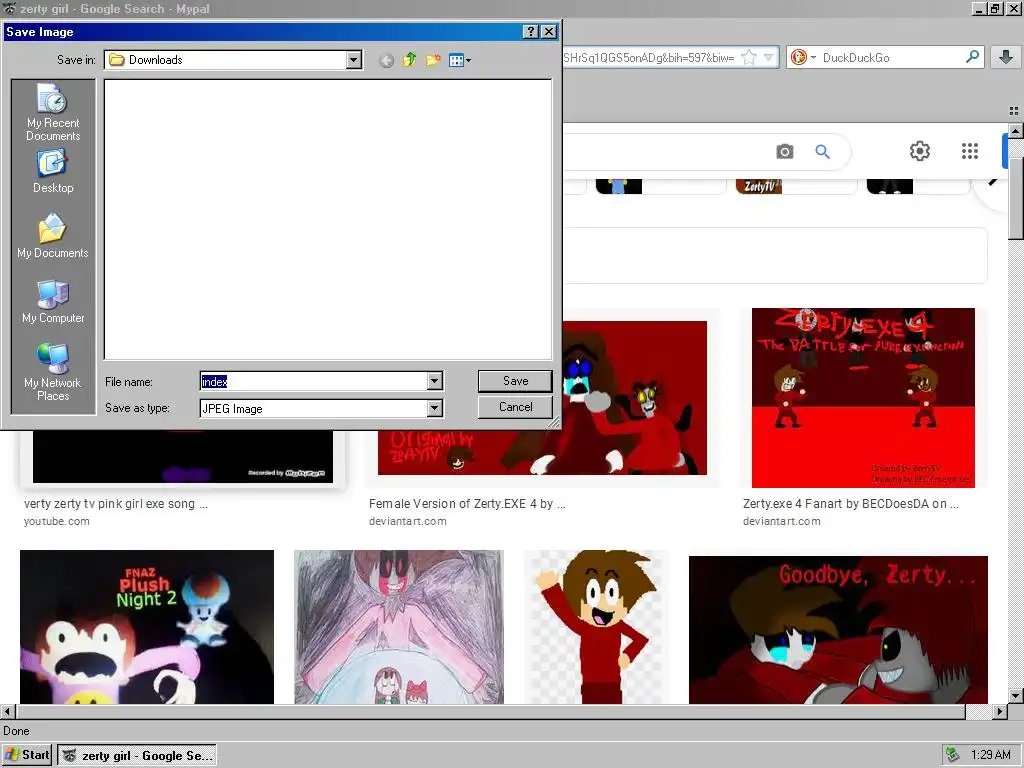Open the Google apps grid
This screenshot has height=768, width=1024.
click(970, 151)
